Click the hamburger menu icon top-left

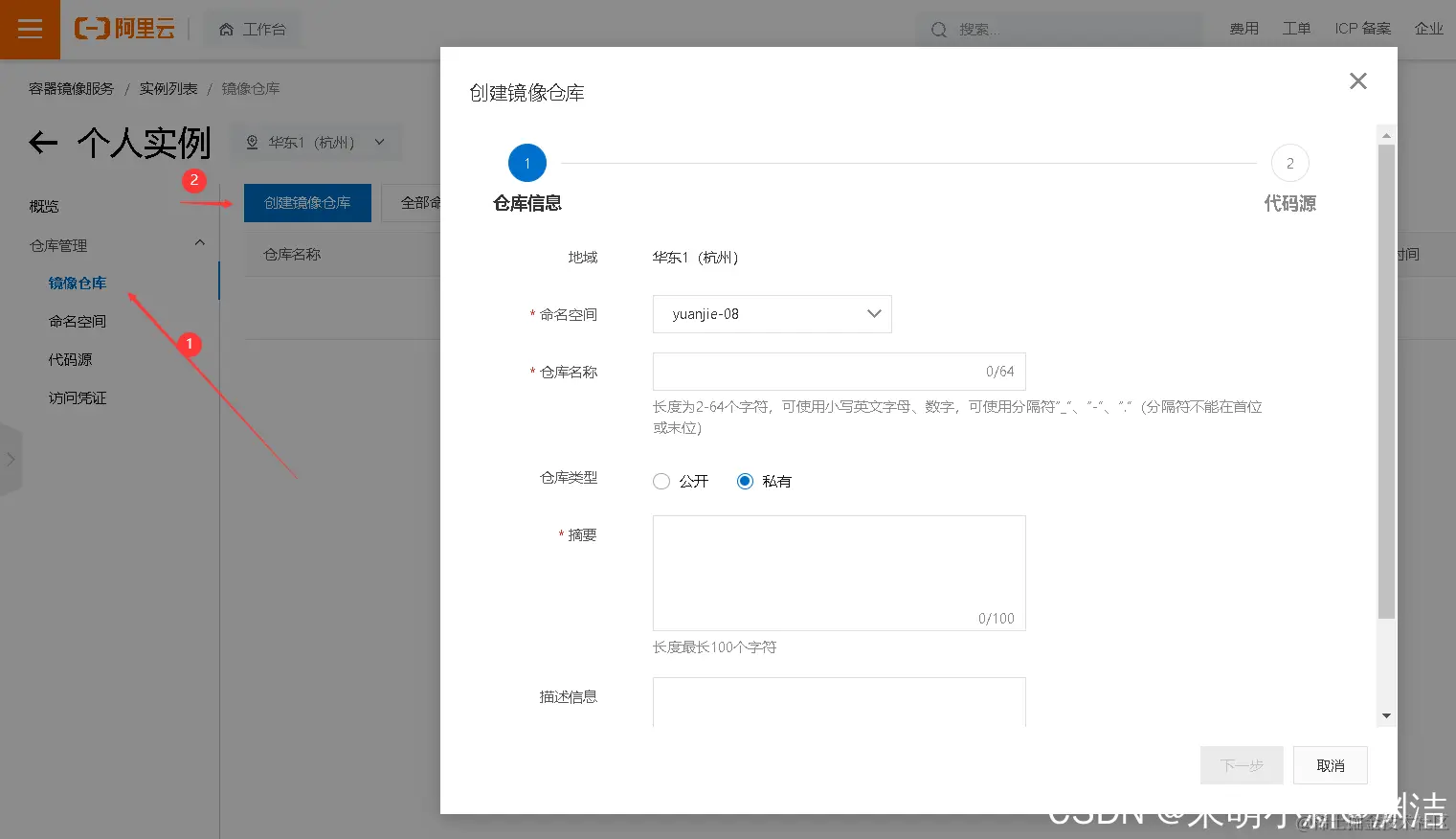[x=30, y=29]
